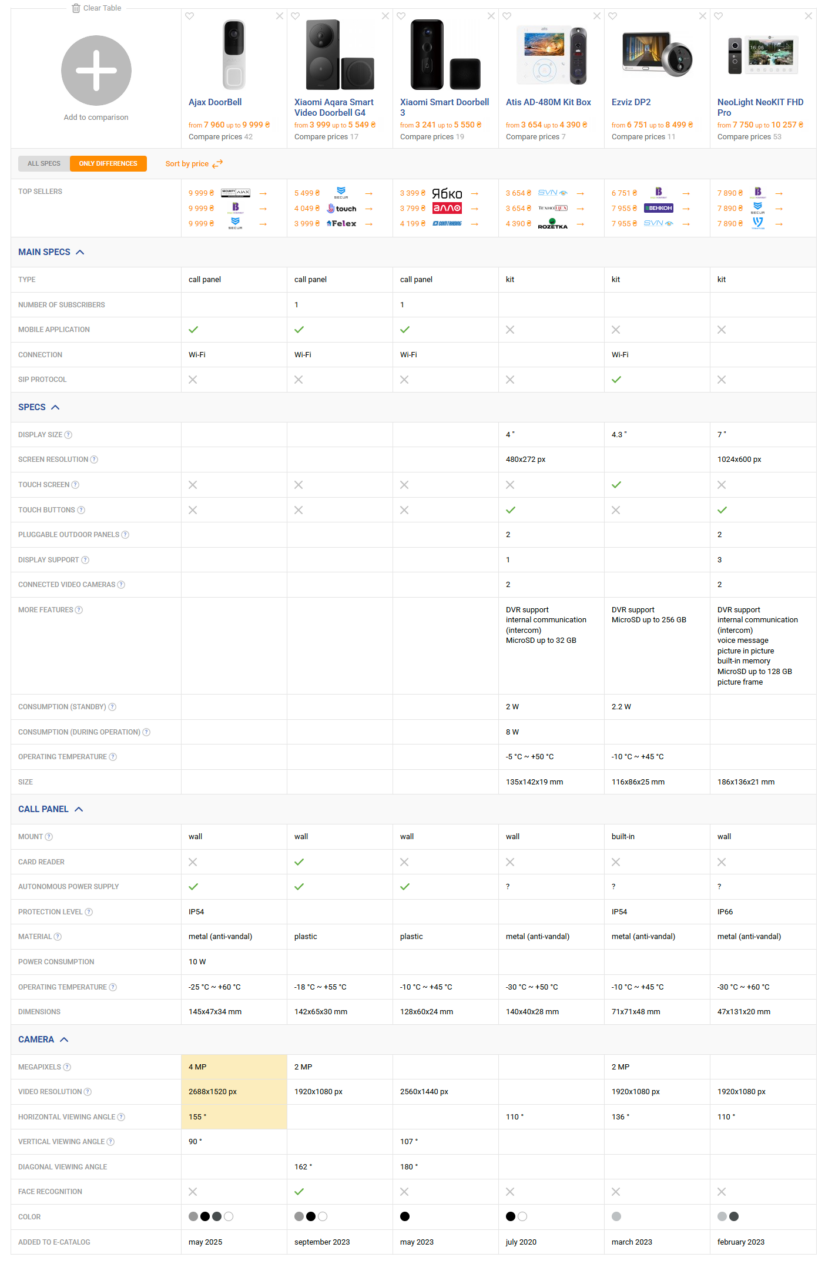Click help icon beside Touch Buttons

pos(79,510)
